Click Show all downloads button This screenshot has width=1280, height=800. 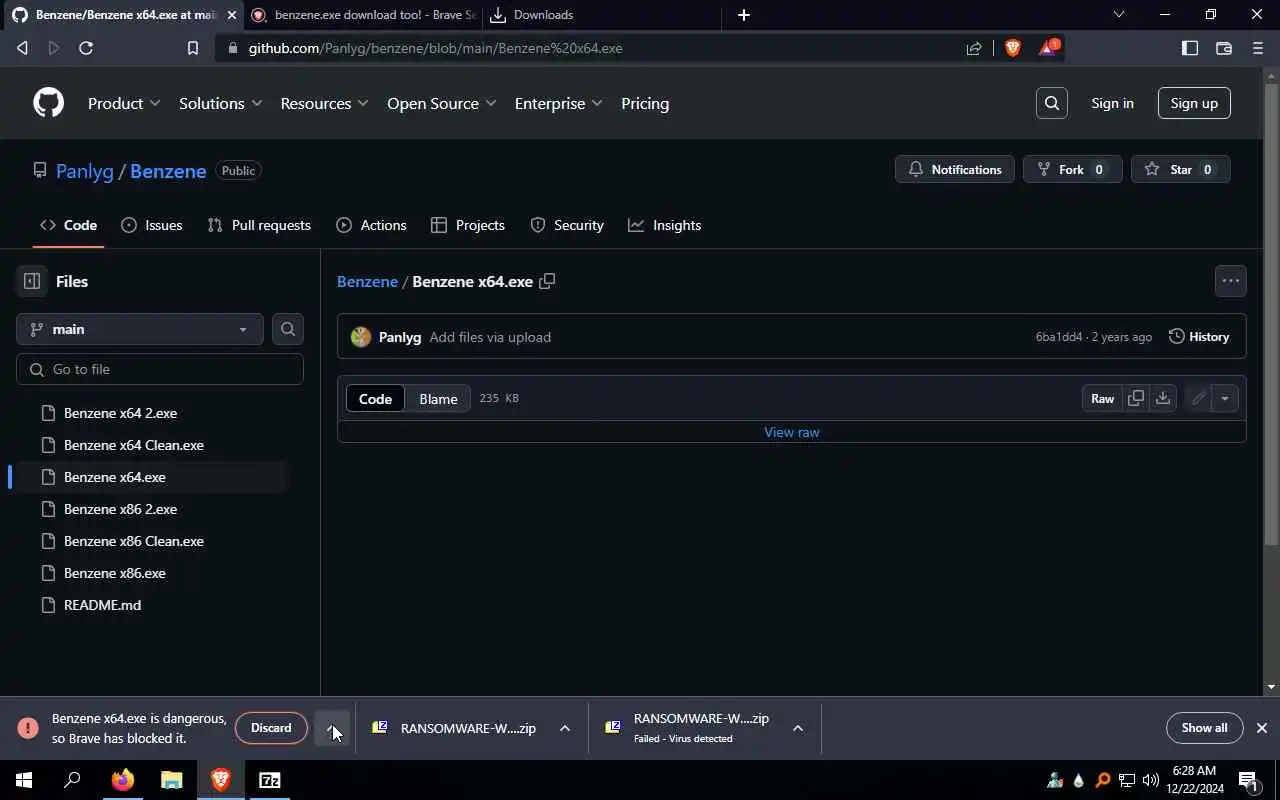(x=1204, y=728)
